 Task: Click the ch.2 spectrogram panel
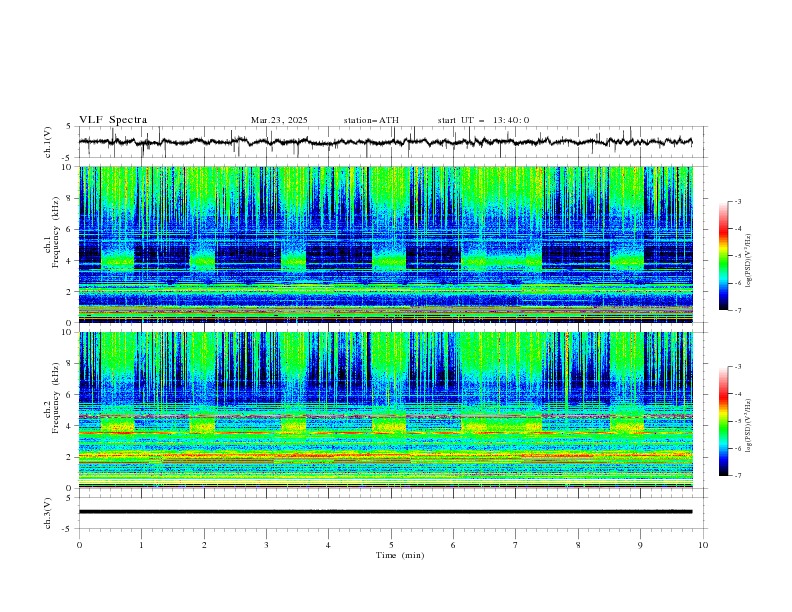pos(386,410)
